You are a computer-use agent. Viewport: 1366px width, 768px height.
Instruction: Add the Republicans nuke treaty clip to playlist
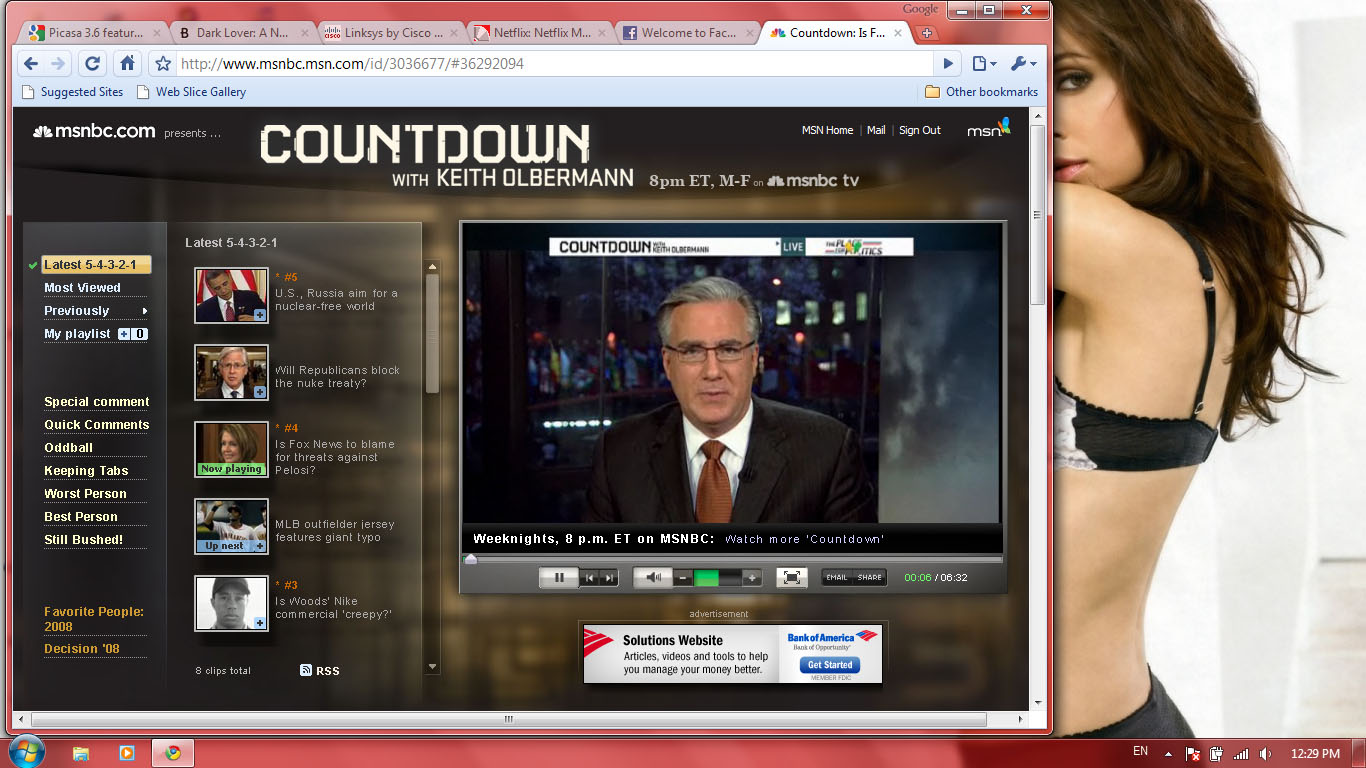click(x=260, y=392)
